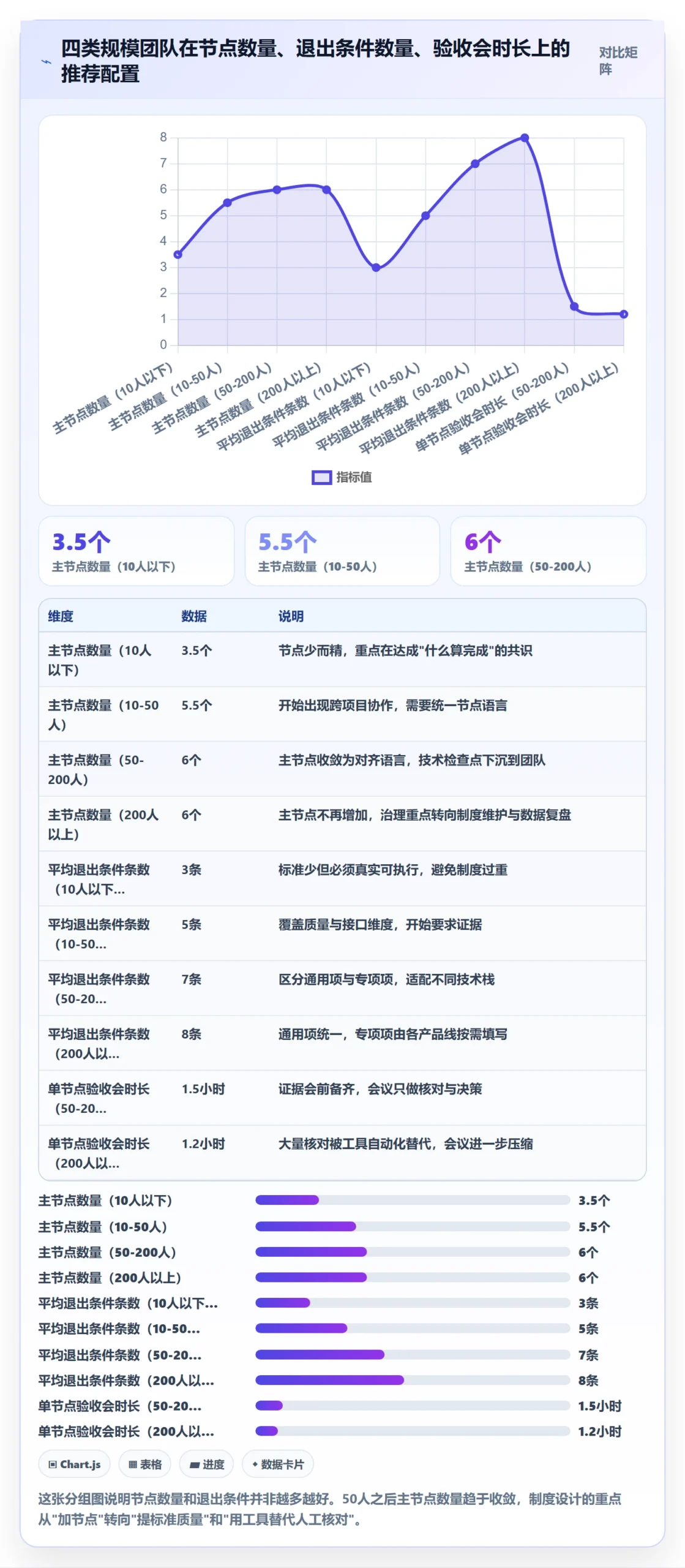Click the 1.5小时 value in the table
Screen dimensions: 685x1568
(x=203, y=1089)
